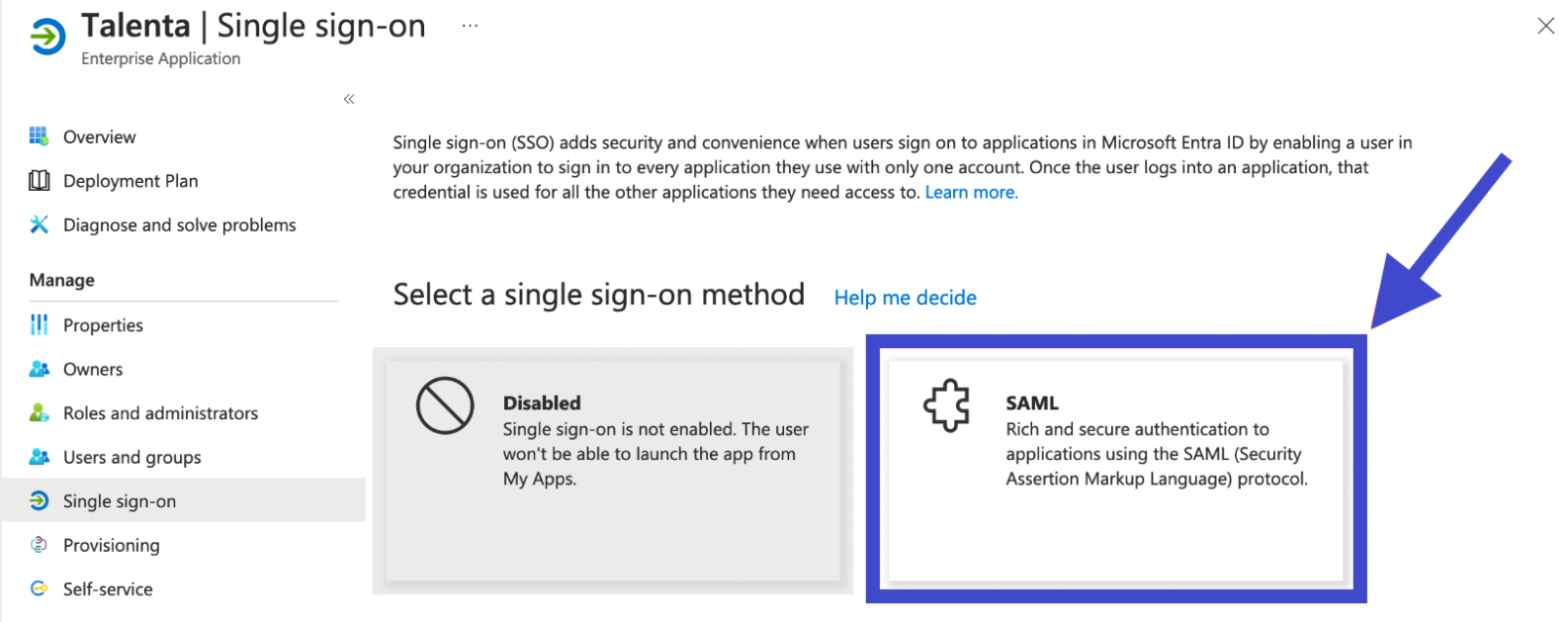Click the Owners people icon

(39, 369)
